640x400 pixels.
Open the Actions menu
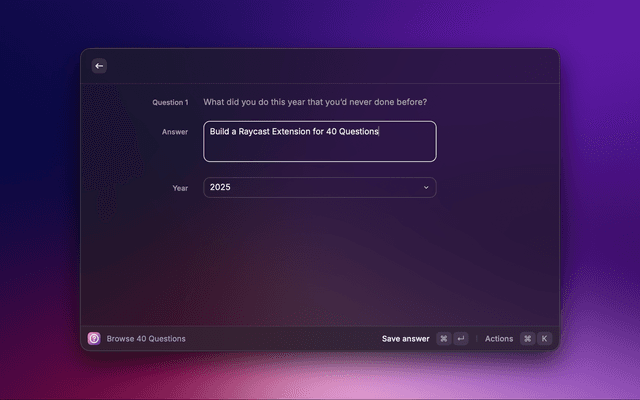pos(499,339)
